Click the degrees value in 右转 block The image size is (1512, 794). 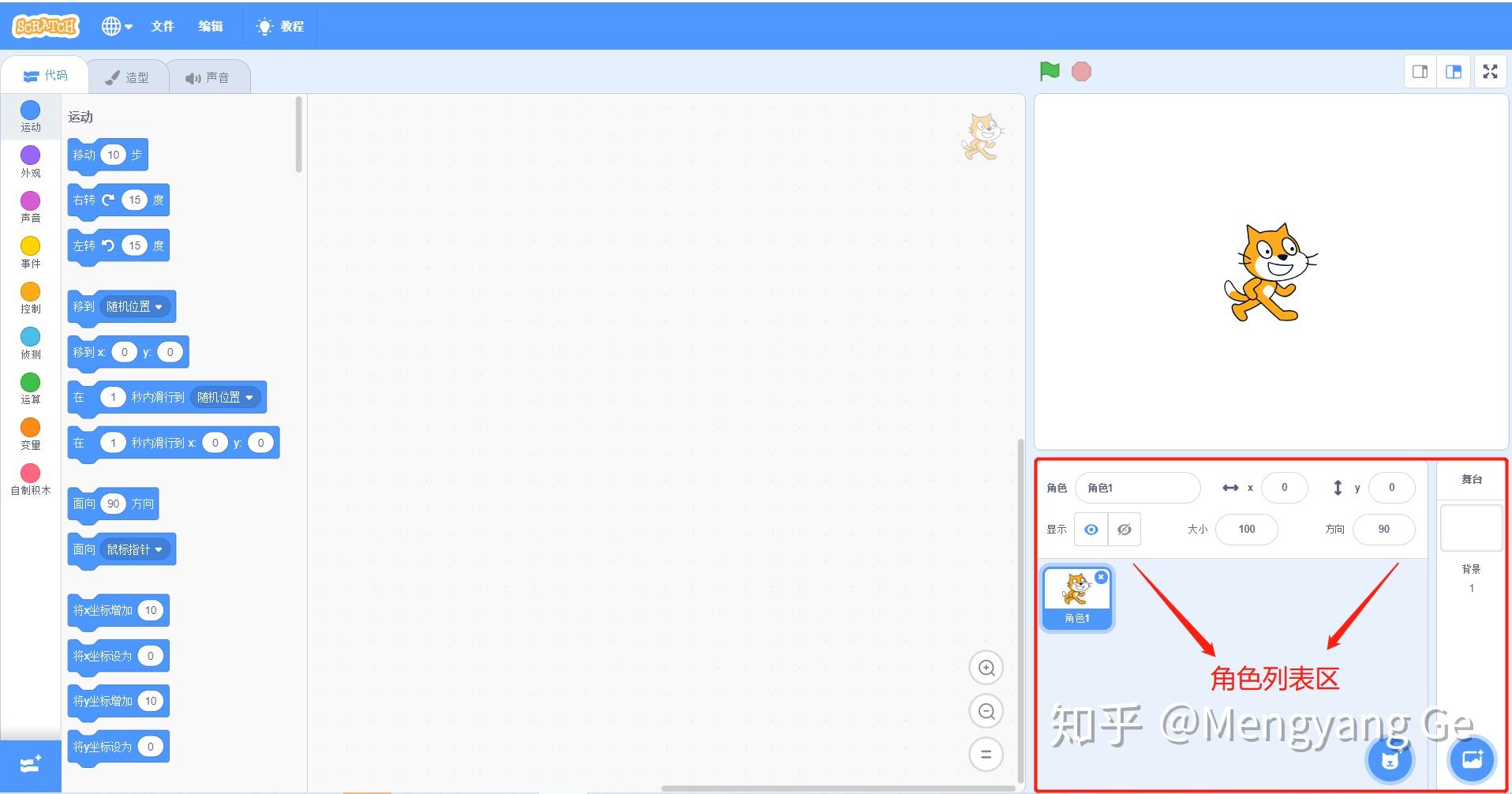point(135,200)
